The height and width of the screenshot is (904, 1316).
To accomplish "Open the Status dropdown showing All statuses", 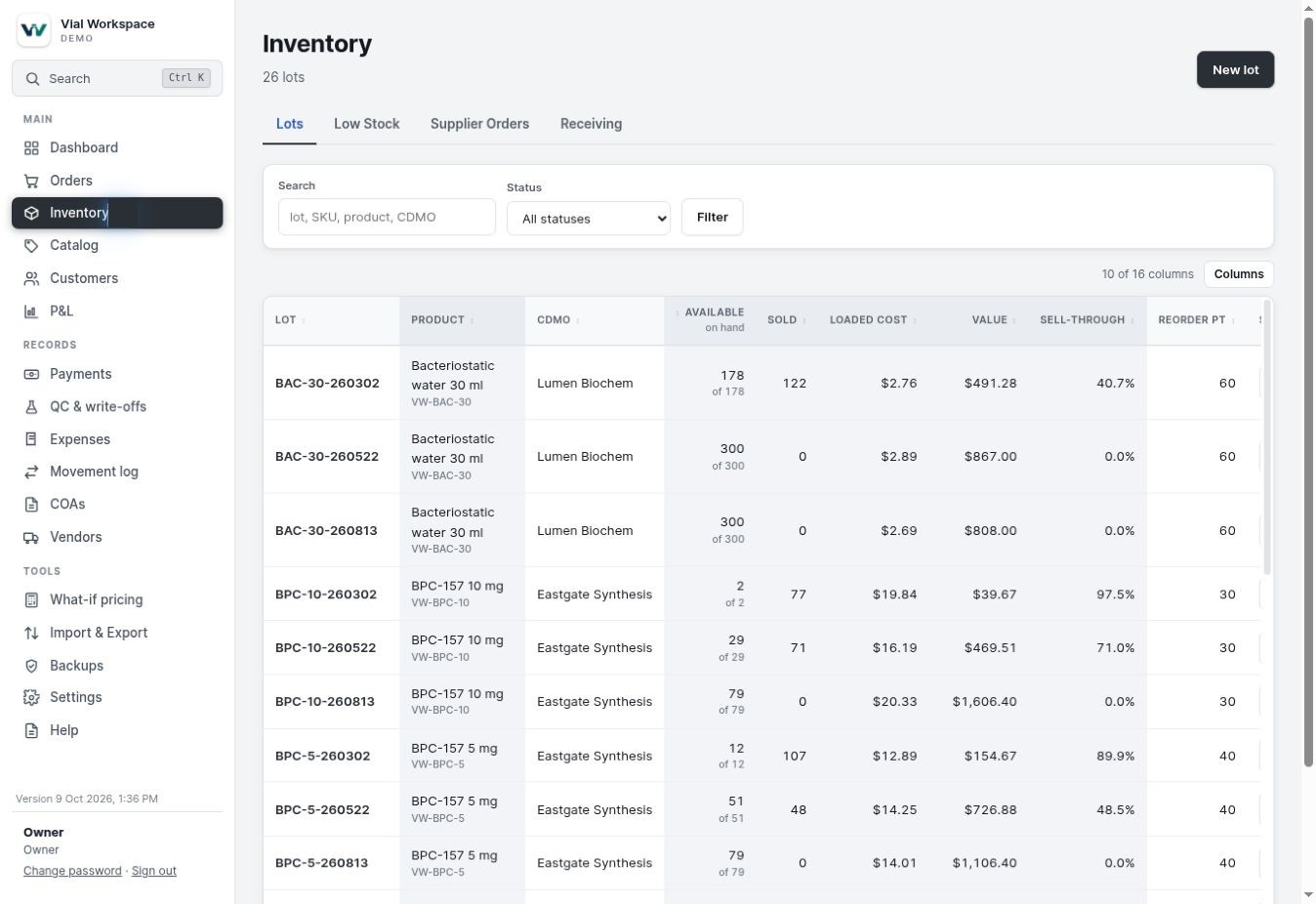I will coord(589,219).
